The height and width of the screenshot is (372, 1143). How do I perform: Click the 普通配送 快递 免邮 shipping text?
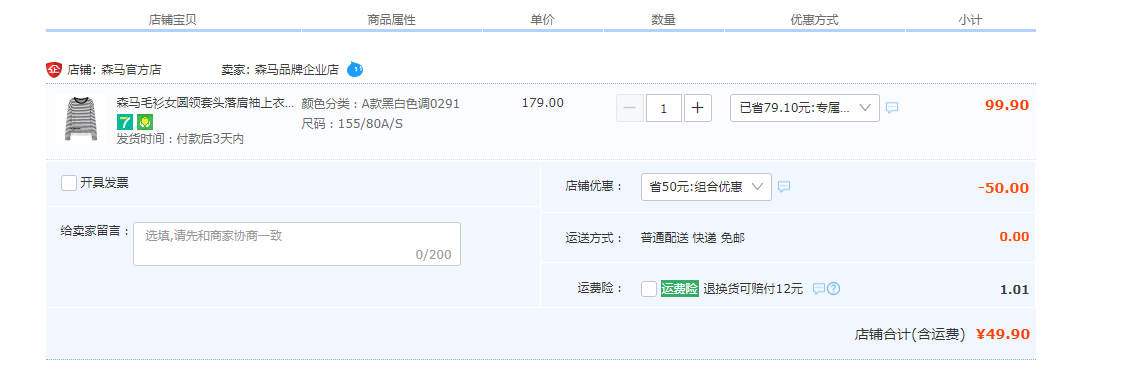(693, 238)
